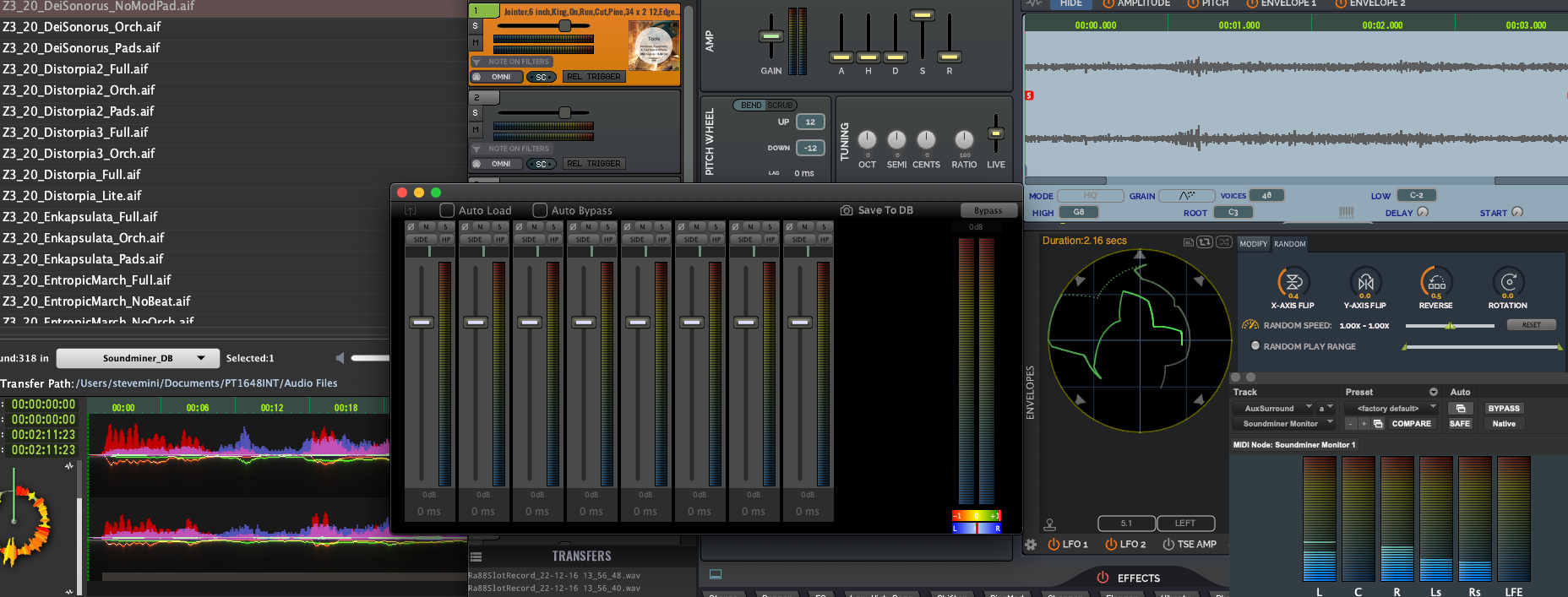1568x597 pixels.
Task: Click the Random Speed speedometer icon
Action: point(1250,325)
